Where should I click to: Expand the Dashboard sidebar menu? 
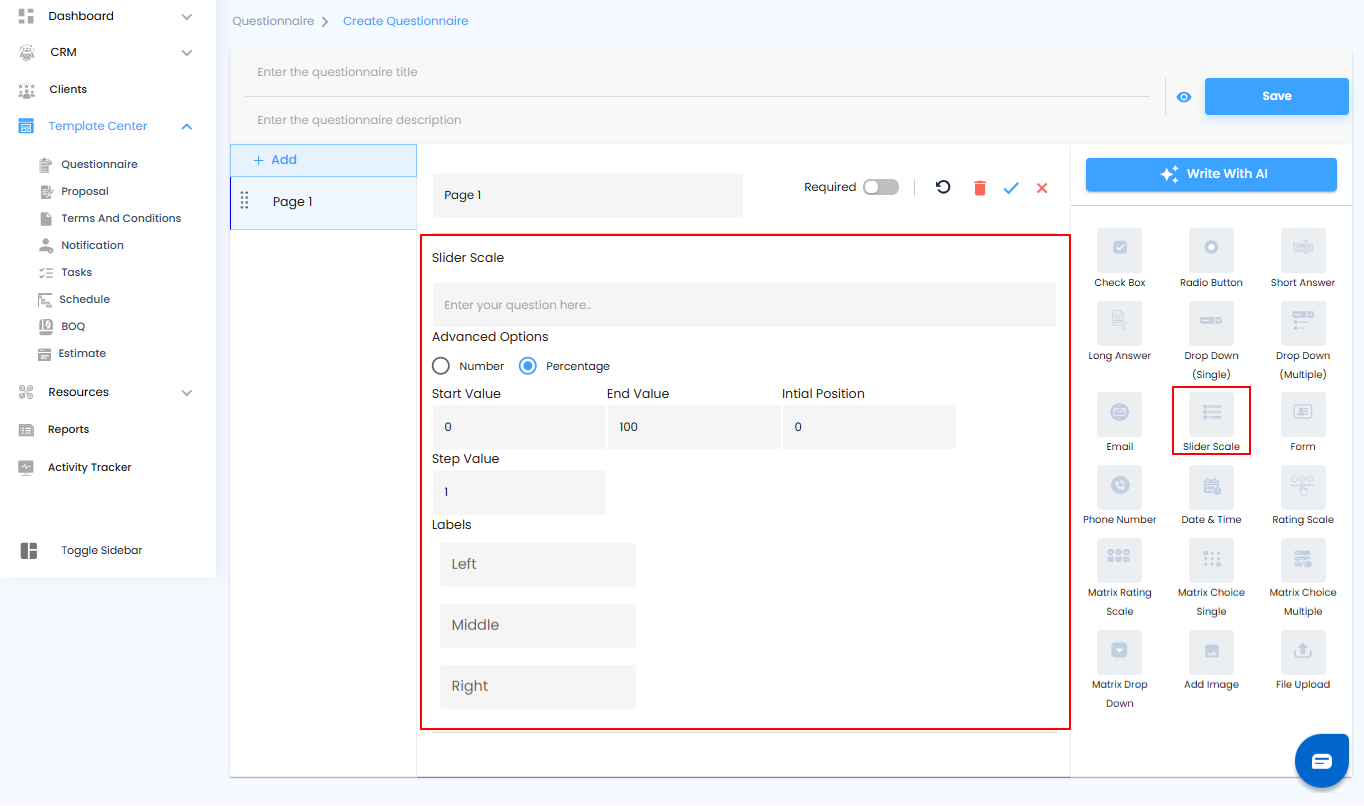187,17
